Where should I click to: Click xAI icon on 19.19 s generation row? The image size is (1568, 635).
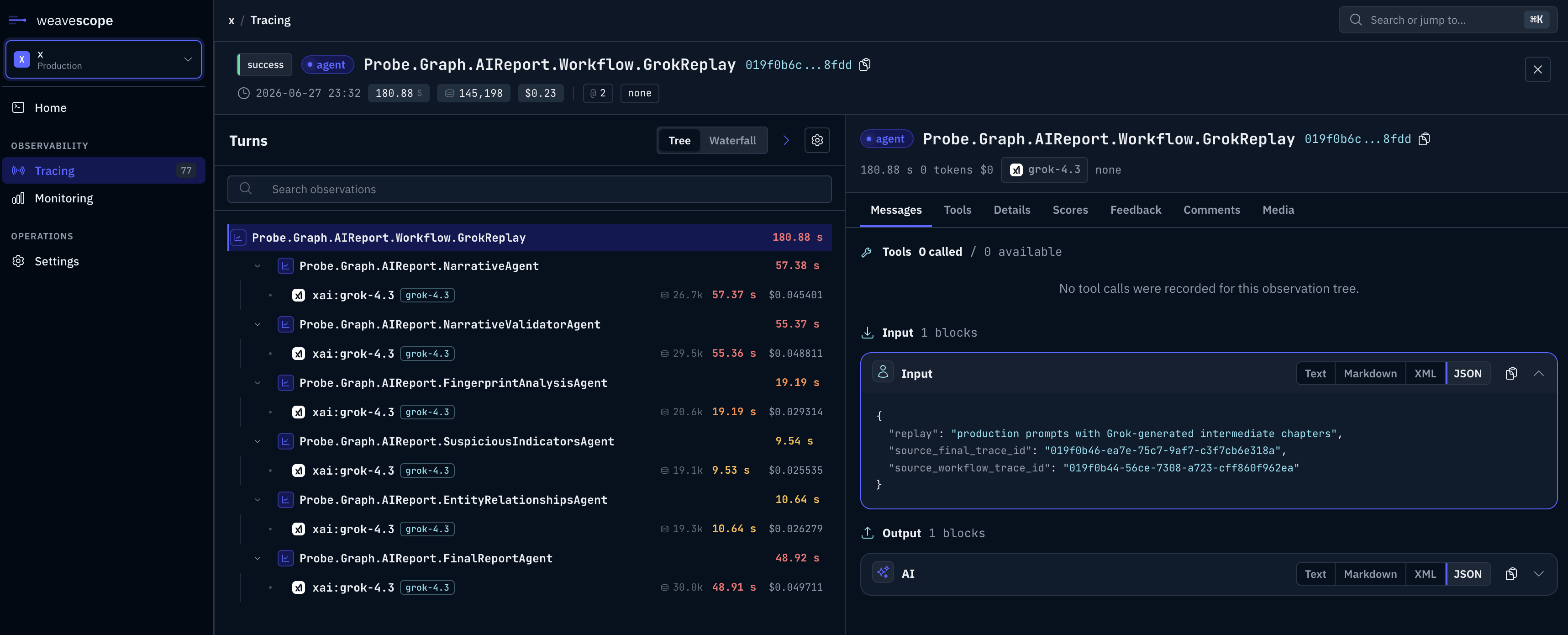(x=298, y=412)
